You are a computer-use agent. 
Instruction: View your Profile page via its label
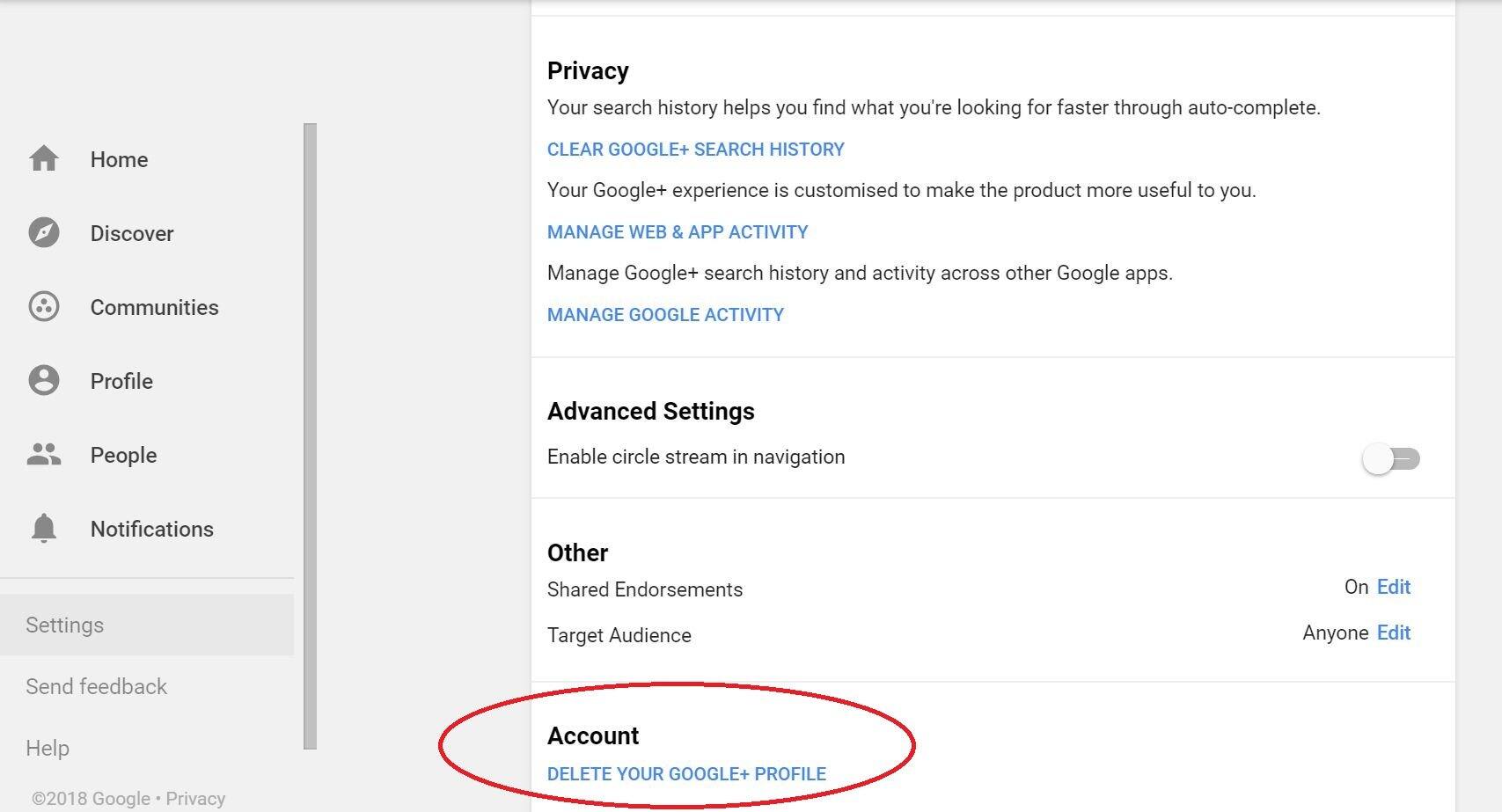(x=121, y=380)
